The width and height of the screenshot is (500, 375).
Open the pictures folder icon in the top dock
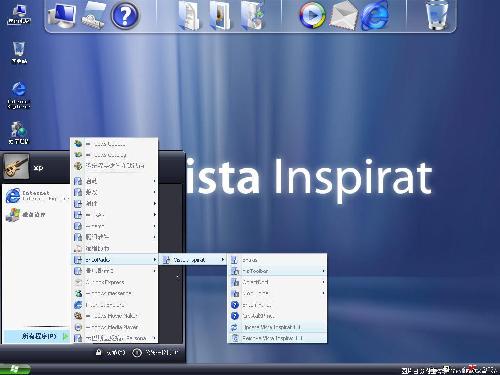[220, 15]
